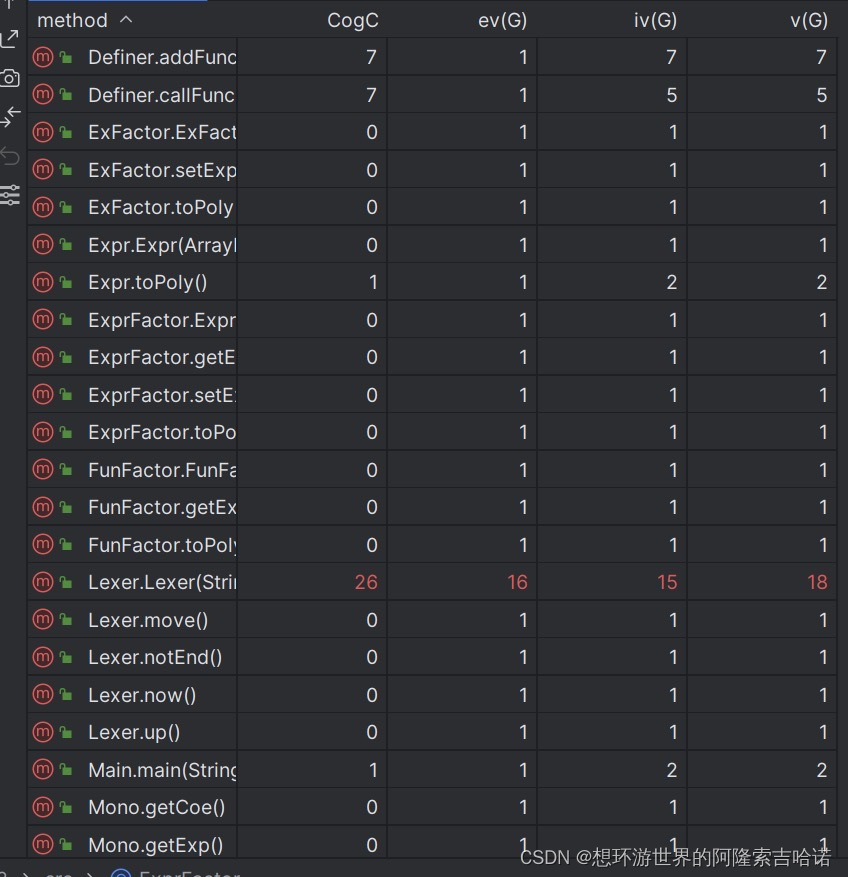
Task: Click method icon of Definer.addFunc row
Action: [x=43, y=57]
